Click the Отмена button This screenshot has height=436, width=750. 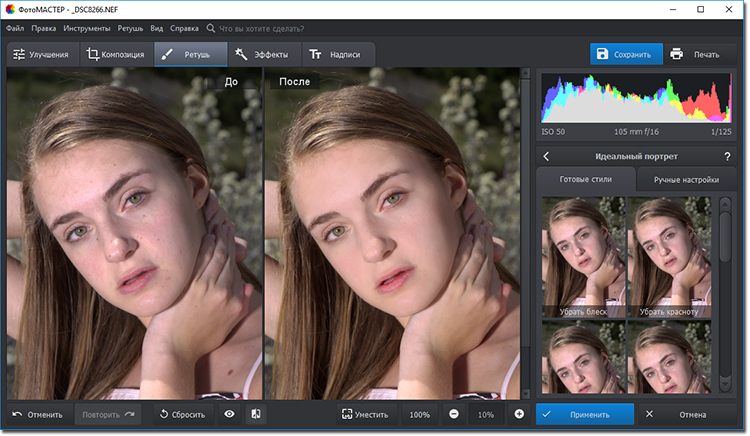pyautogui.click(x=683, y=414)
